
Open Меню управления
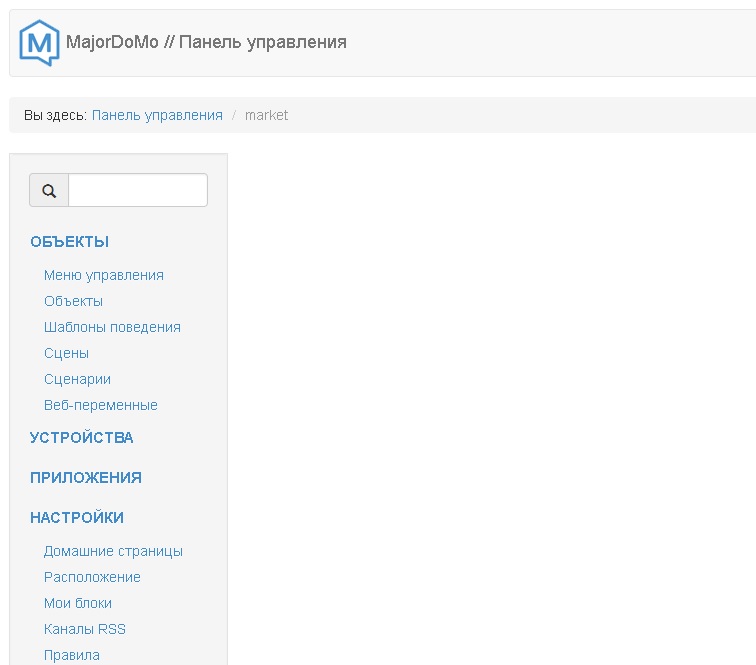click(x=104, y=275)
